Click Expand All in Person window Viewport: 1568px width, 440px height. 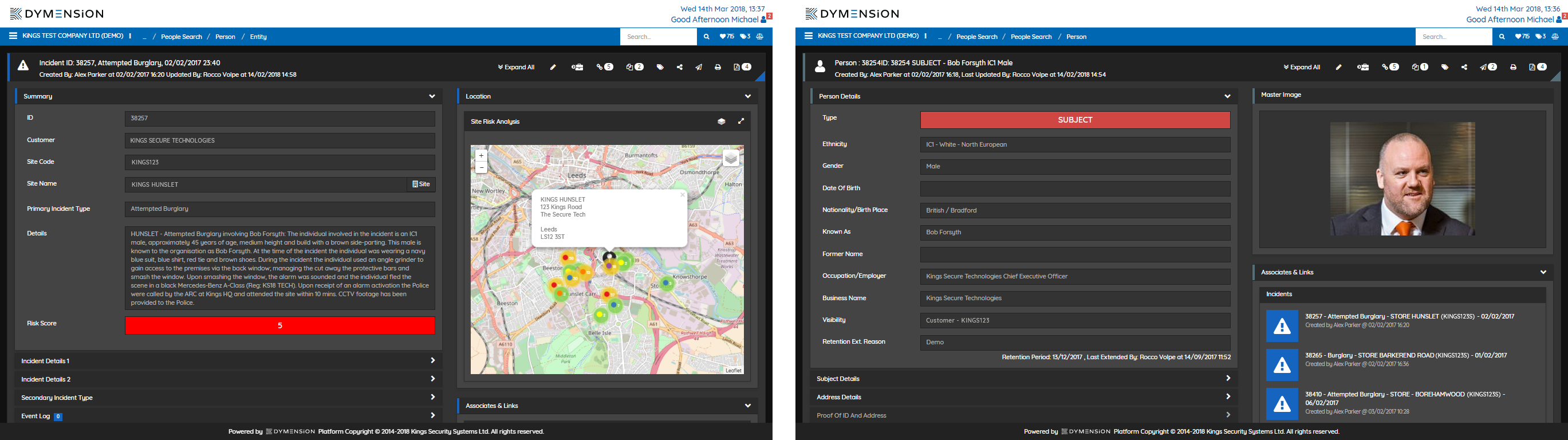1302,68
